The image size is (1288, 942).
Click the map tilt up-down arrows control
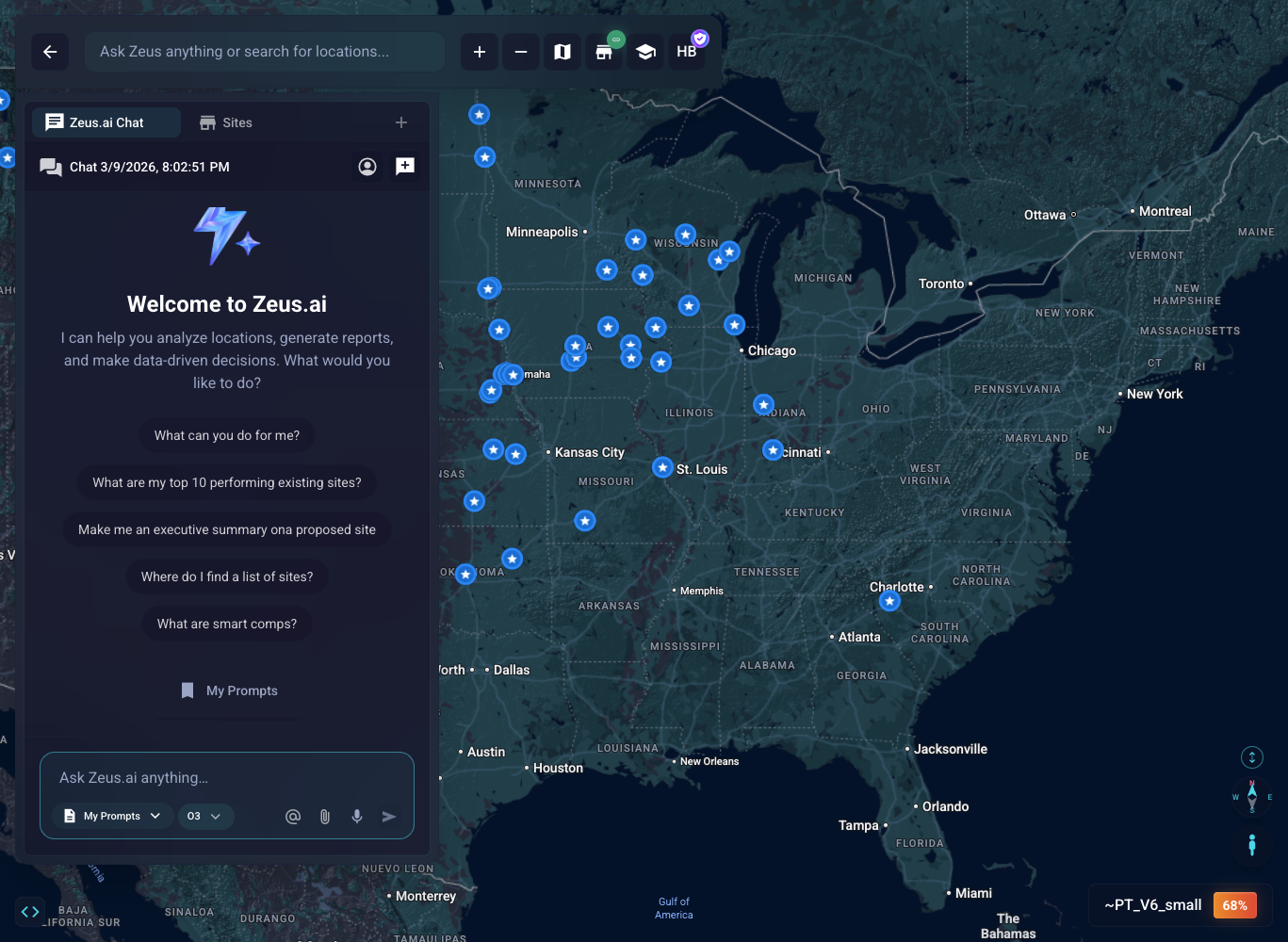pyautogui.click(x=1252, y=756)
